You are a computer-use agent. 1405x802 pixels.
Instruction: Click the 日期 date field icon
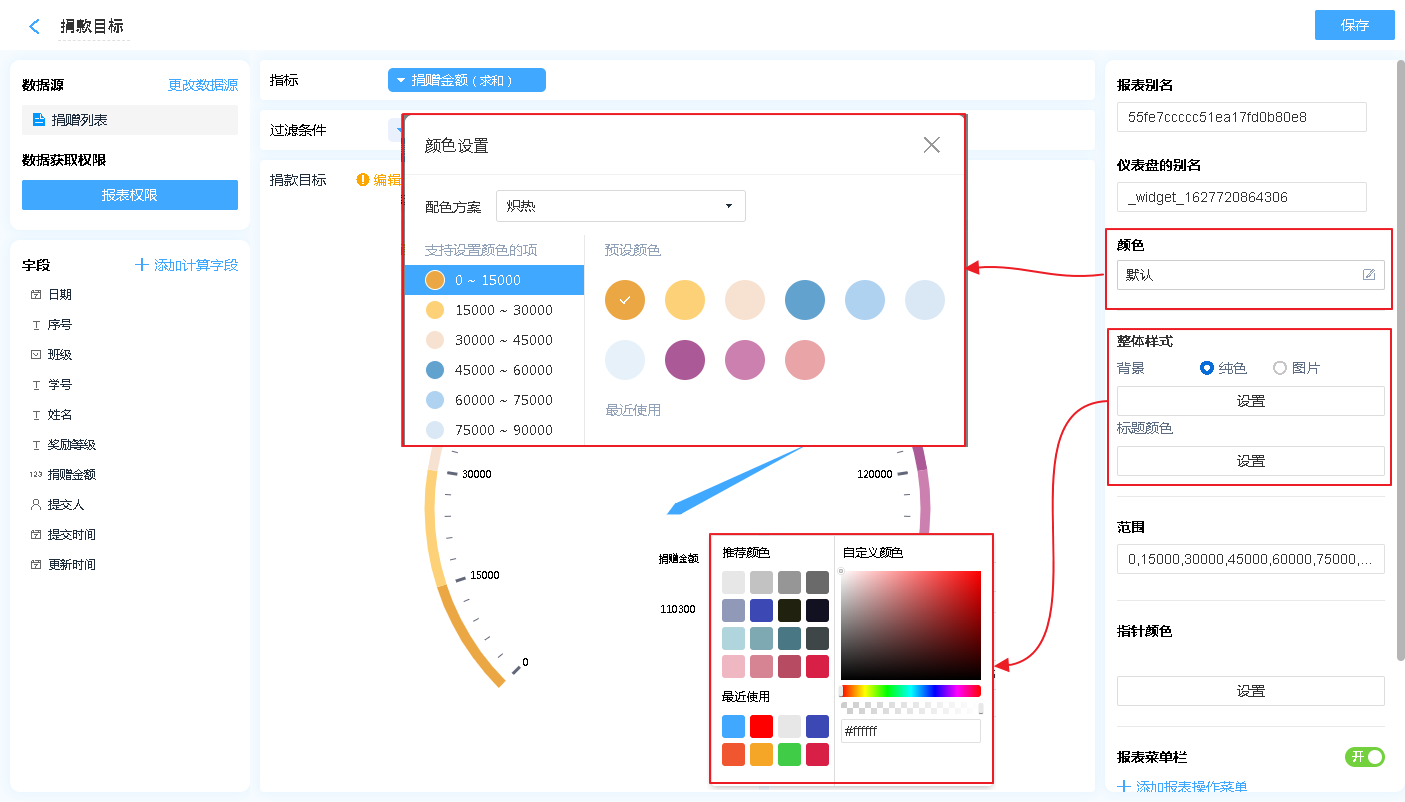click(x=36, y=295)
